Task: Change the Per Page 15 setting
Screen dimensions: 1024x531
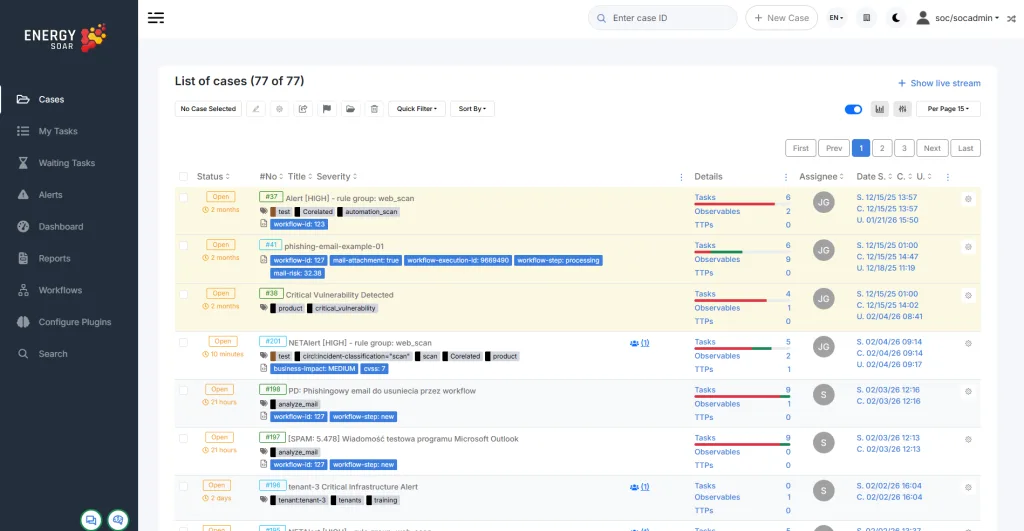Action: pos(948,109)
